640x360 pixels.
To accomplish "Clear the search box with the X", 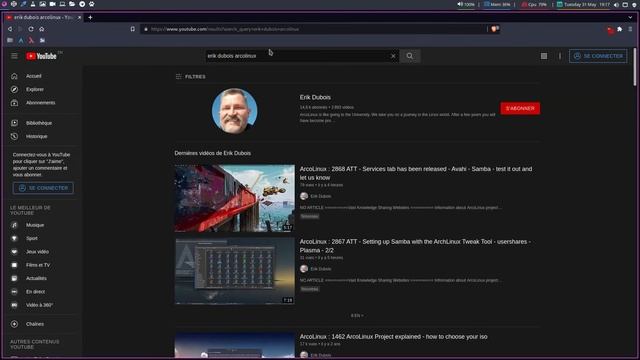I will tap(393, 56).
